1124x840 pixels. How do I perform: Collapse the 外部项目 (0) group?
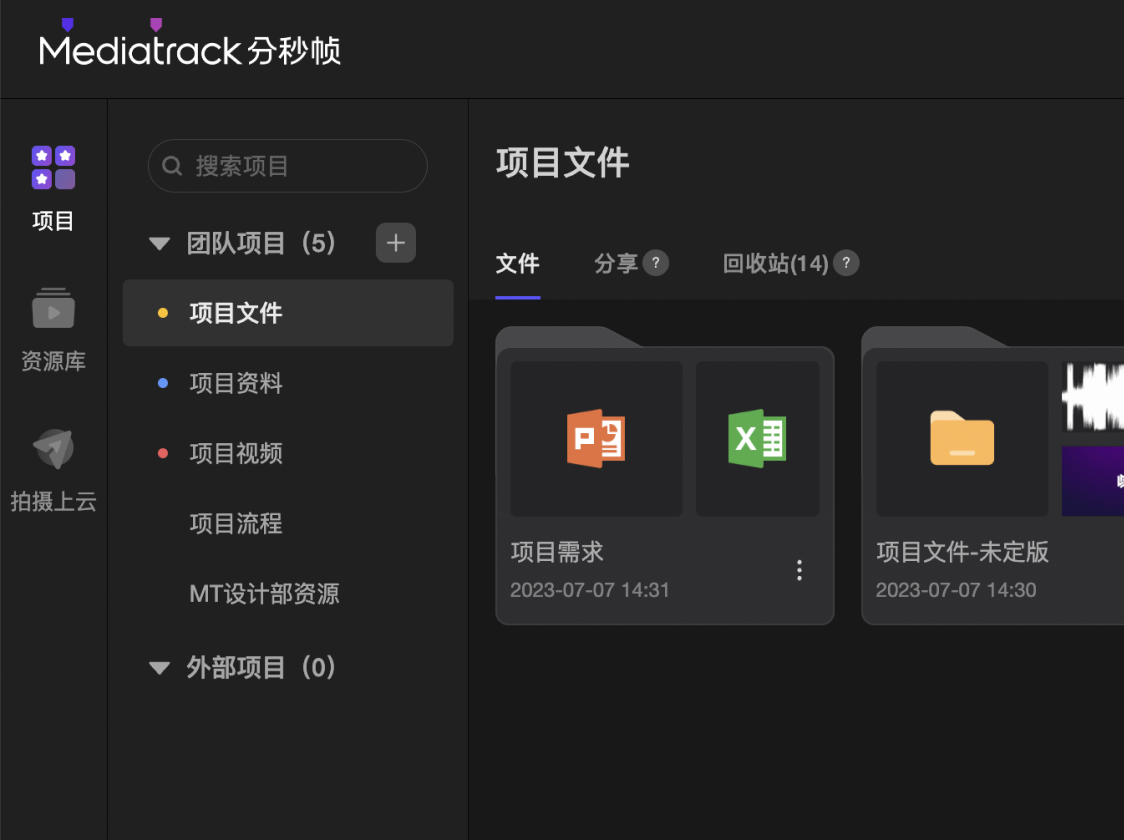pos(159,668)
